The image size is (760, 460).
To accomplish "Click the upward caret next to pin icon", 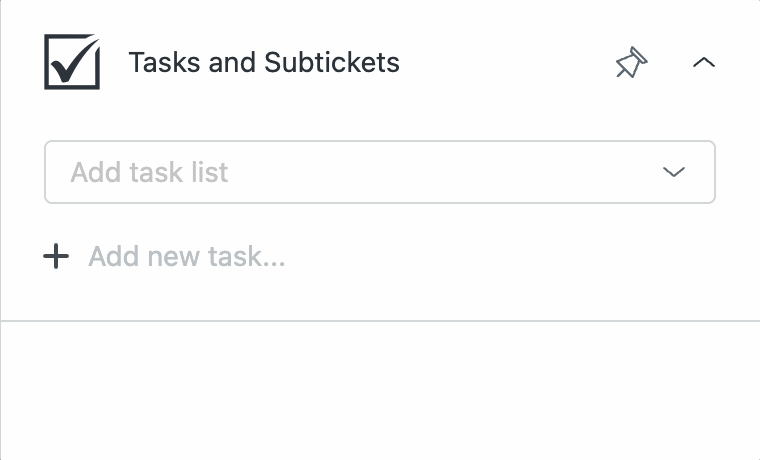I will (704, 62).
